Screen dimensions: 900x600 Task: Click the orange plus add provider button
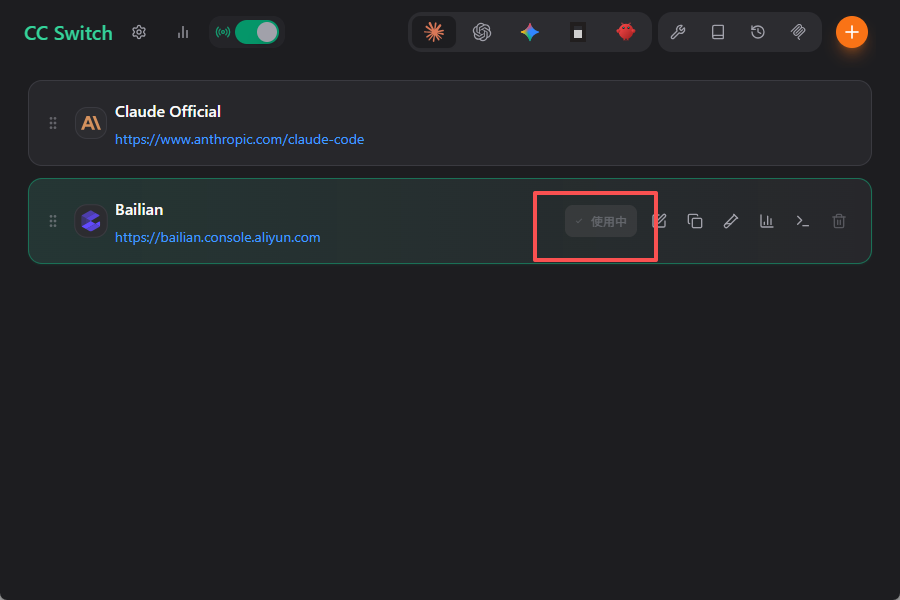(851, 32)
